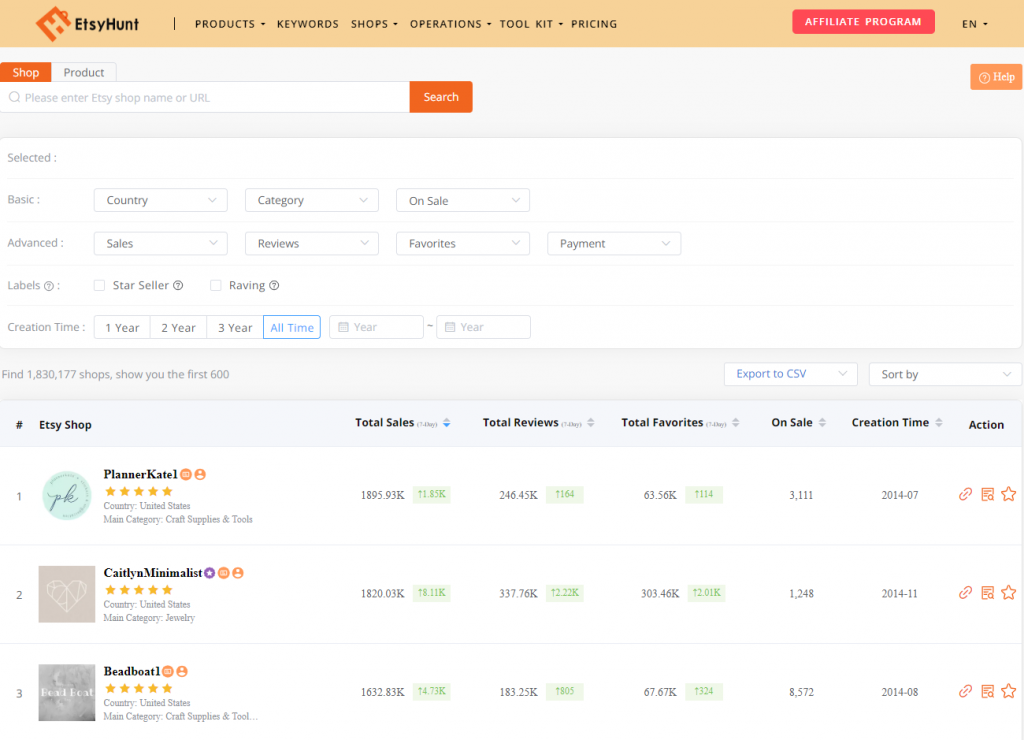The width and height of the screenshot is (1024, 740).
Task: Click the document analysis icon for Beadboat1
Action: coord(986,691)
